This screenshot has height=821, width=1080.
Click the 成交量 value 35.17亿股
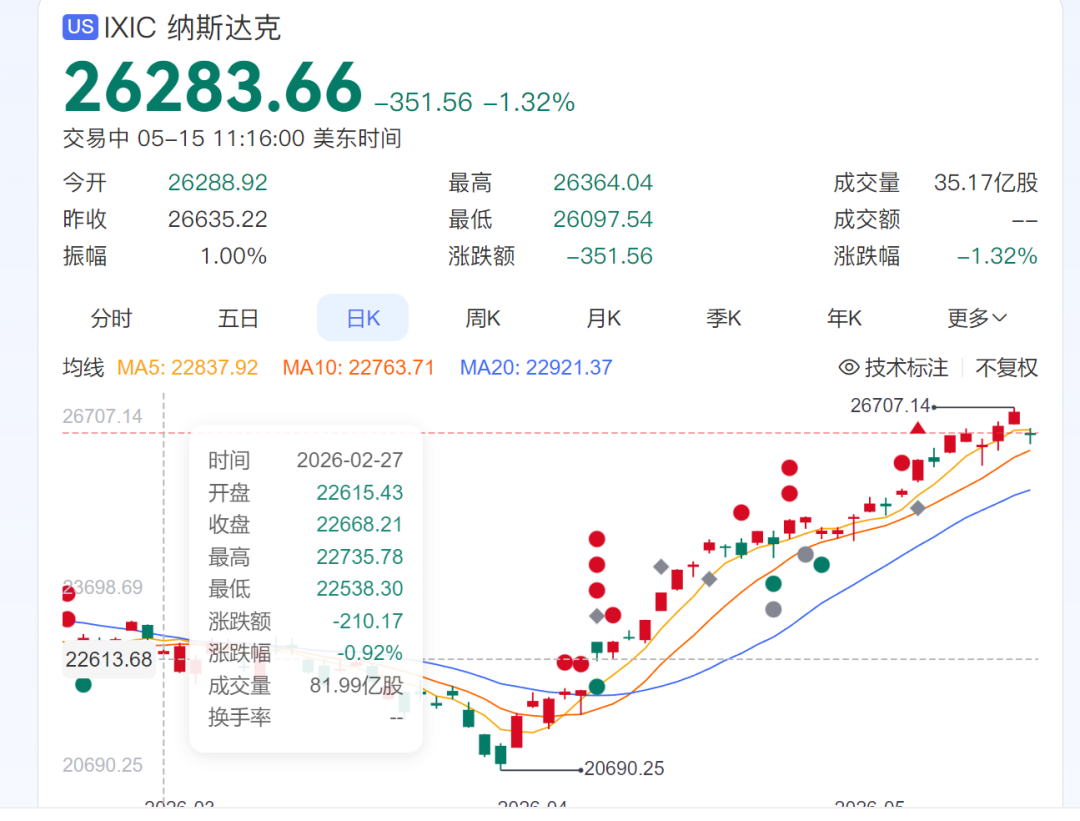pyautogui.click(x=986, y=183)
